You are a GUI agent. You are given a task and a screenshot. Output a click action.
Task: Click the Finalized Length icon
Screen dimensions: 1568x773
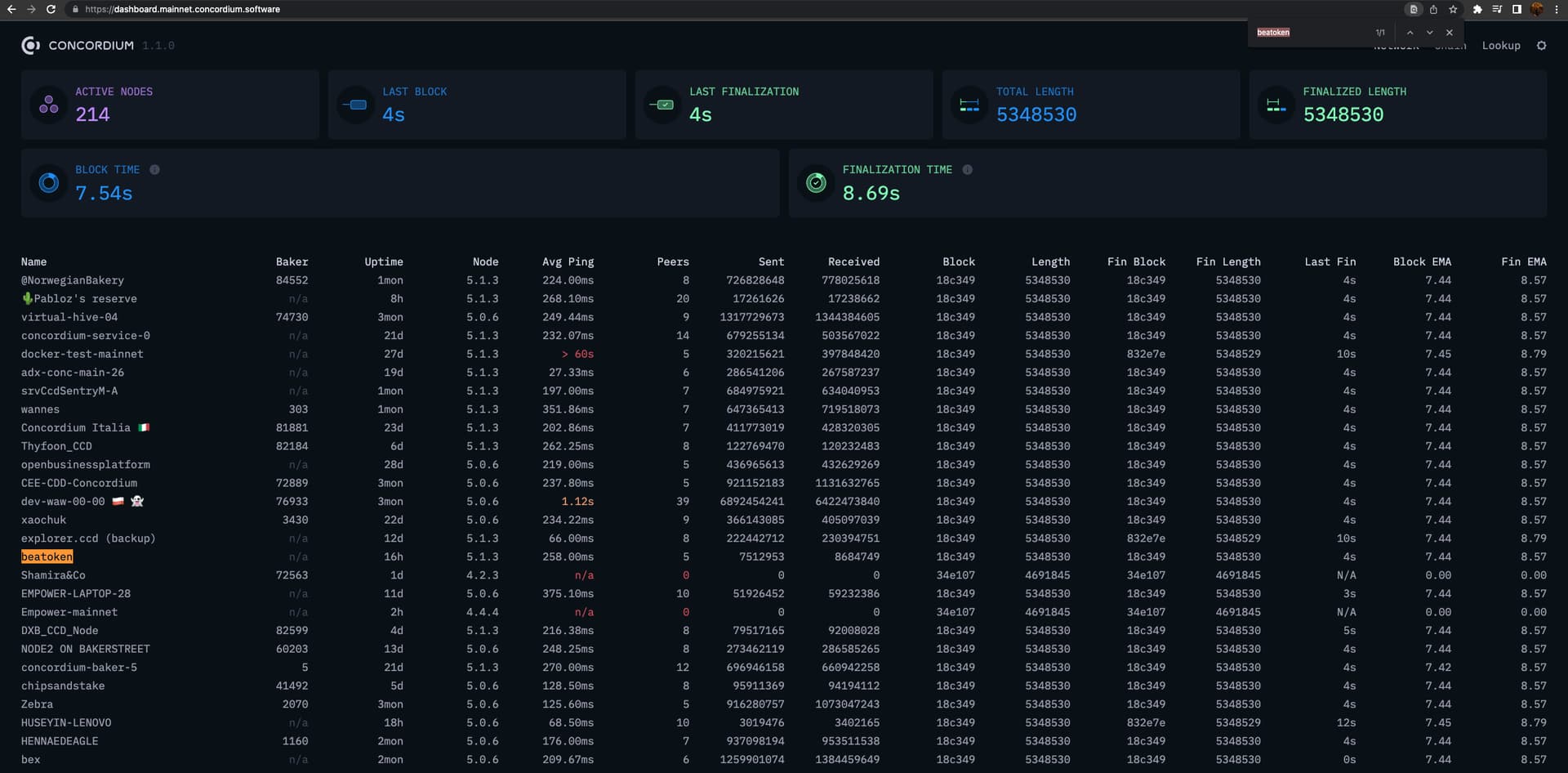pos(1276,105)
